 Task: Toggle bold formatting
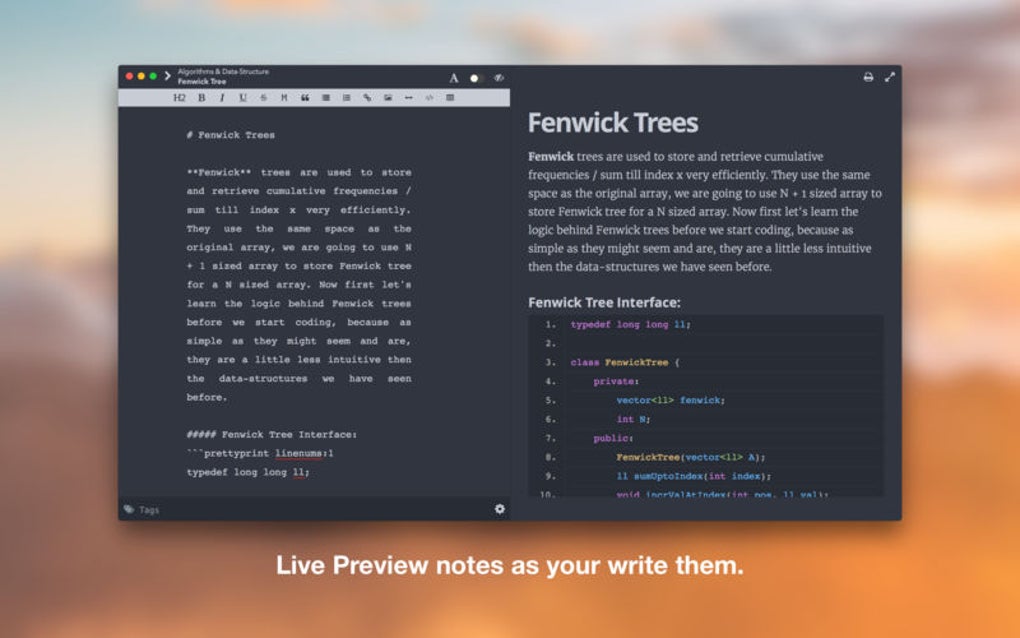pos(201,97)
